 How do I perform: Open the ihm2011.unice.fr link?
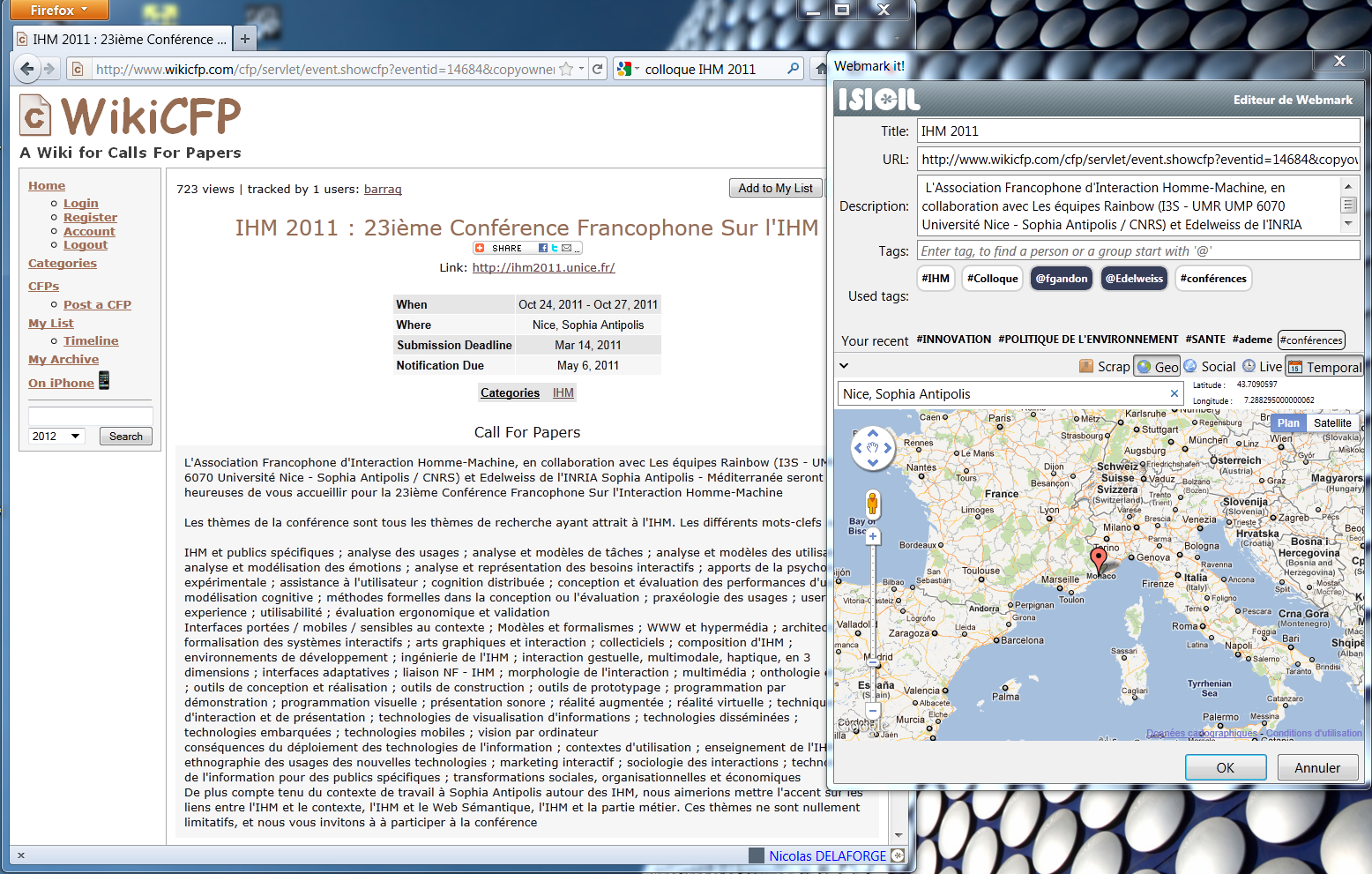[x=543, y=267]
